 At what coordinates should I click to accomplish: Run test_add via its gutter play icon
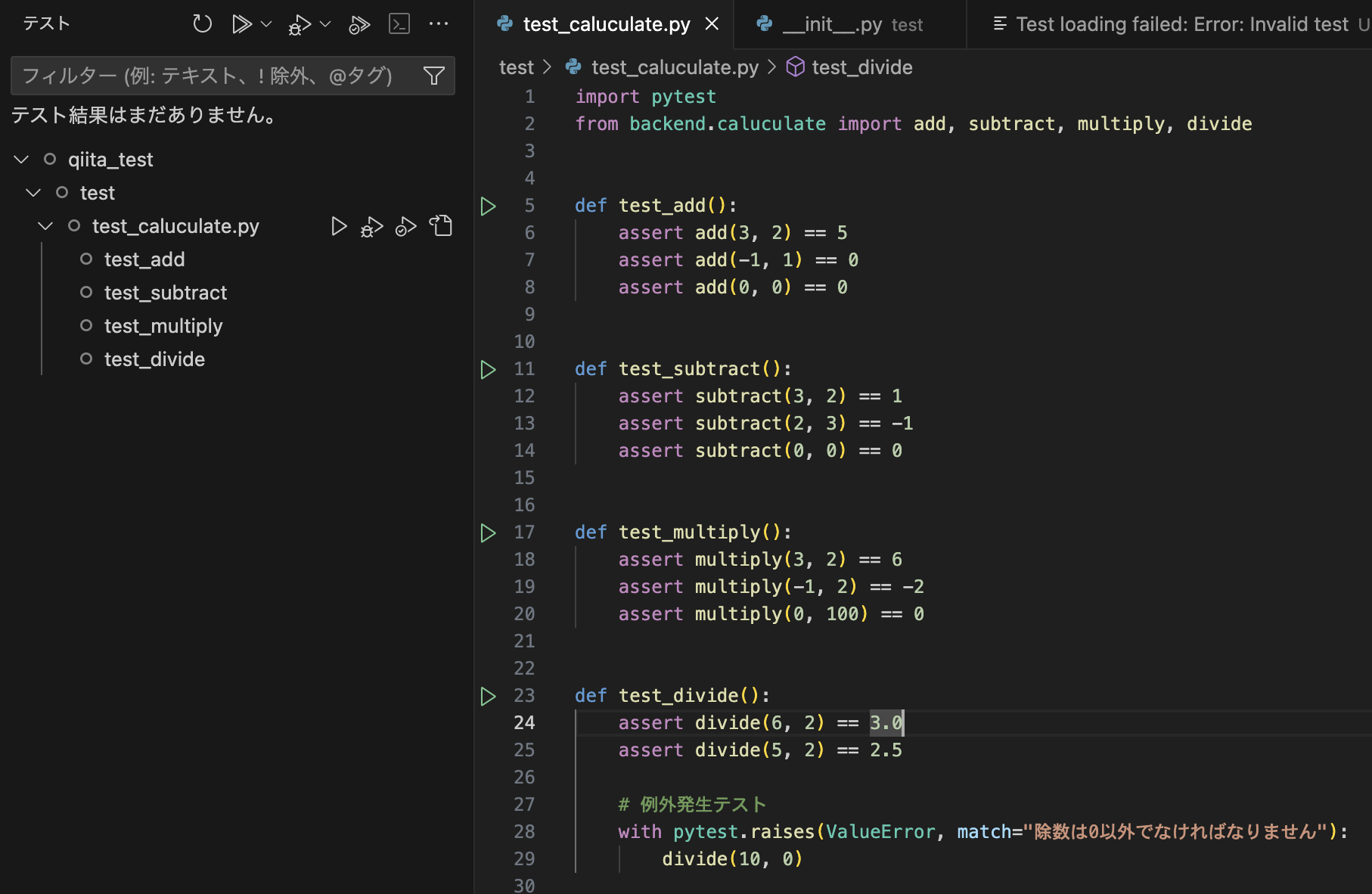(x=488, y=206)
